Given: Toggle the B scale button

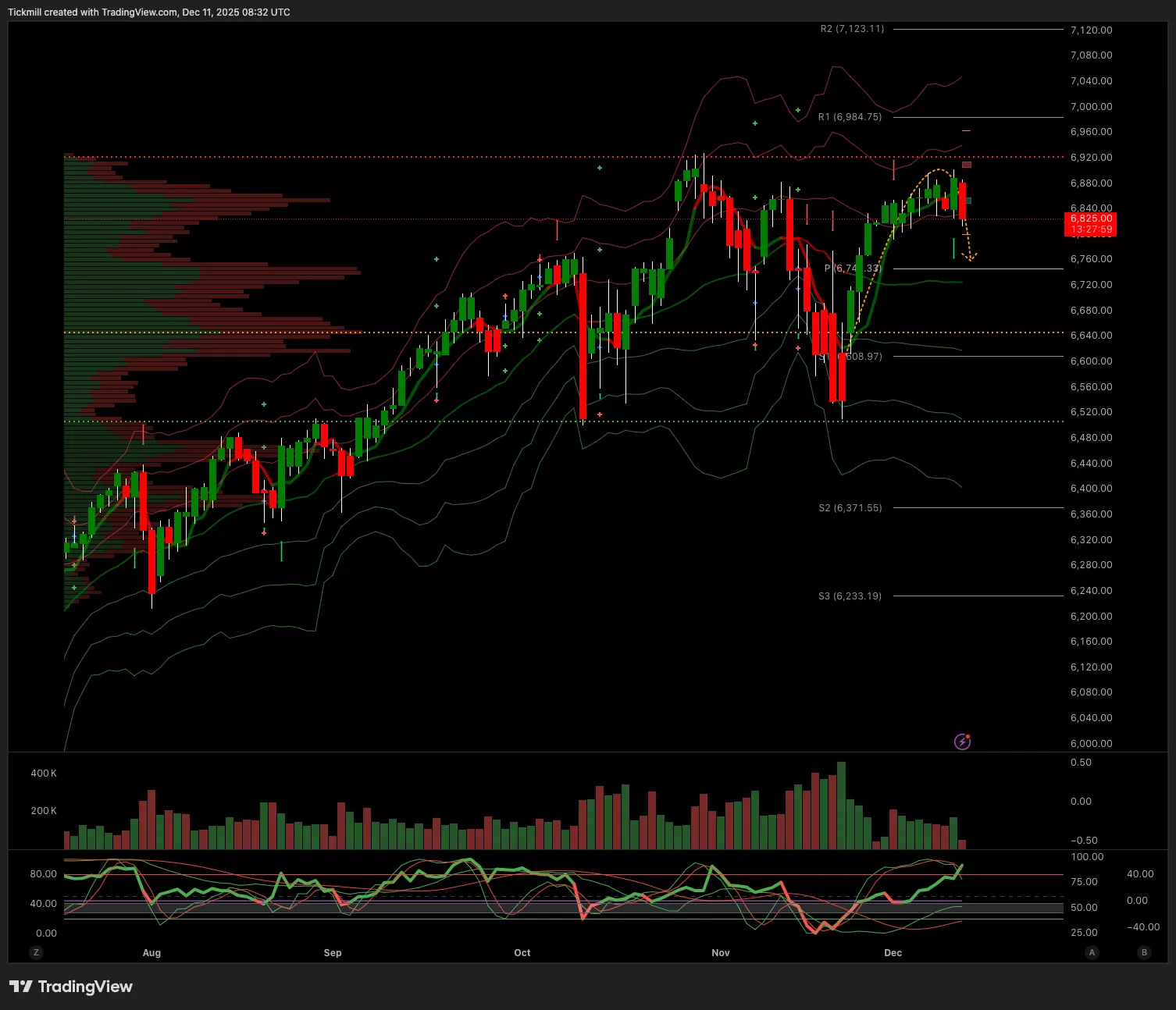Looking at the screenshot, I should (1144, 952).
